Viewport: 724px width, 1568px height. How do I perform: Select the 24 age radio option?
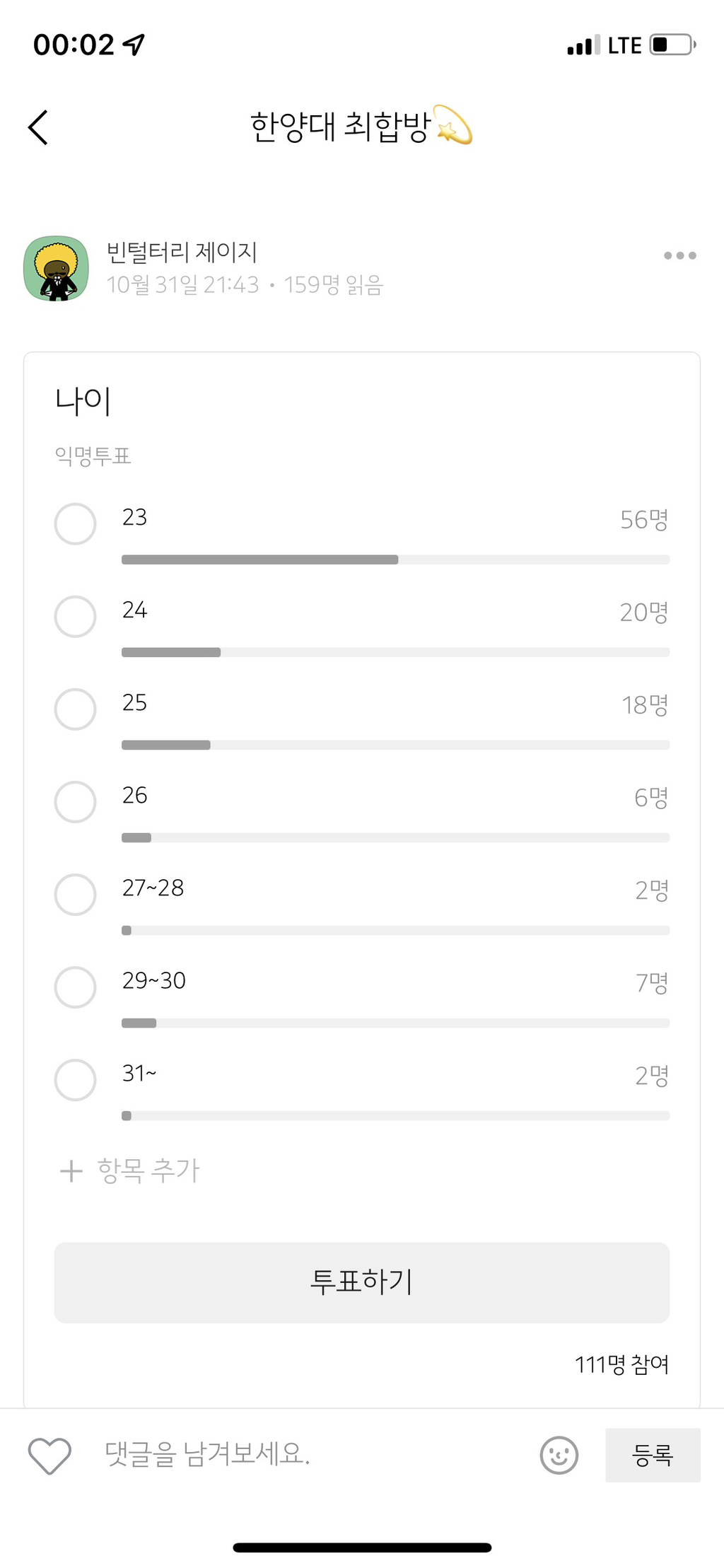click(75, 617)
